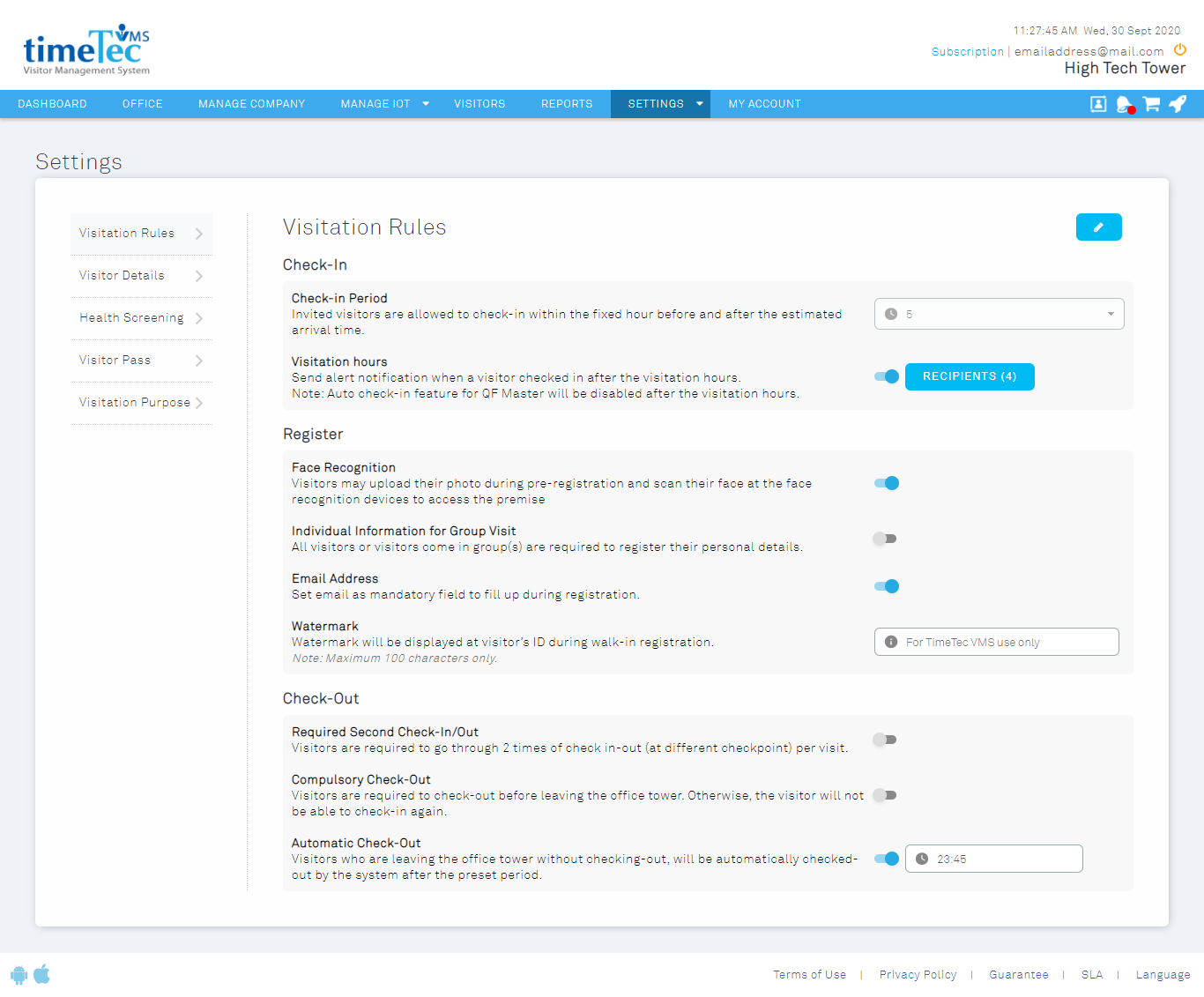Open Visitation Rules sidebar chevron

click(x=199, y=234)
